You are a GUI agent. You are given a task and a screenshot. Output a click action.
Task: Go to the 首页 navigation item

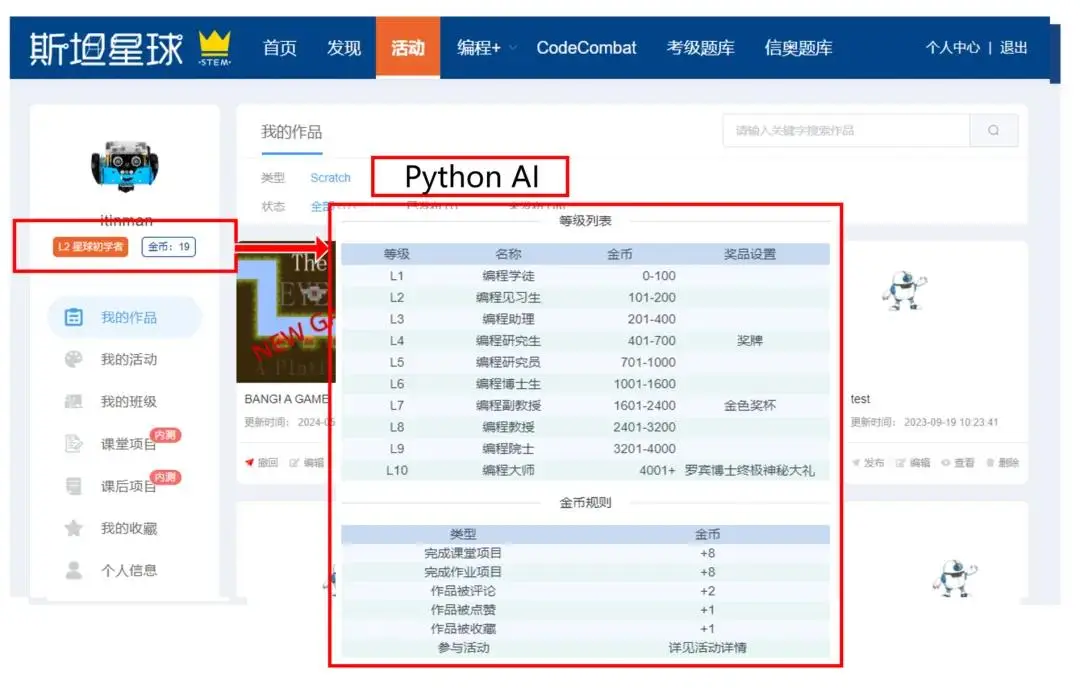pyautogui.click(x=279, y=47)
